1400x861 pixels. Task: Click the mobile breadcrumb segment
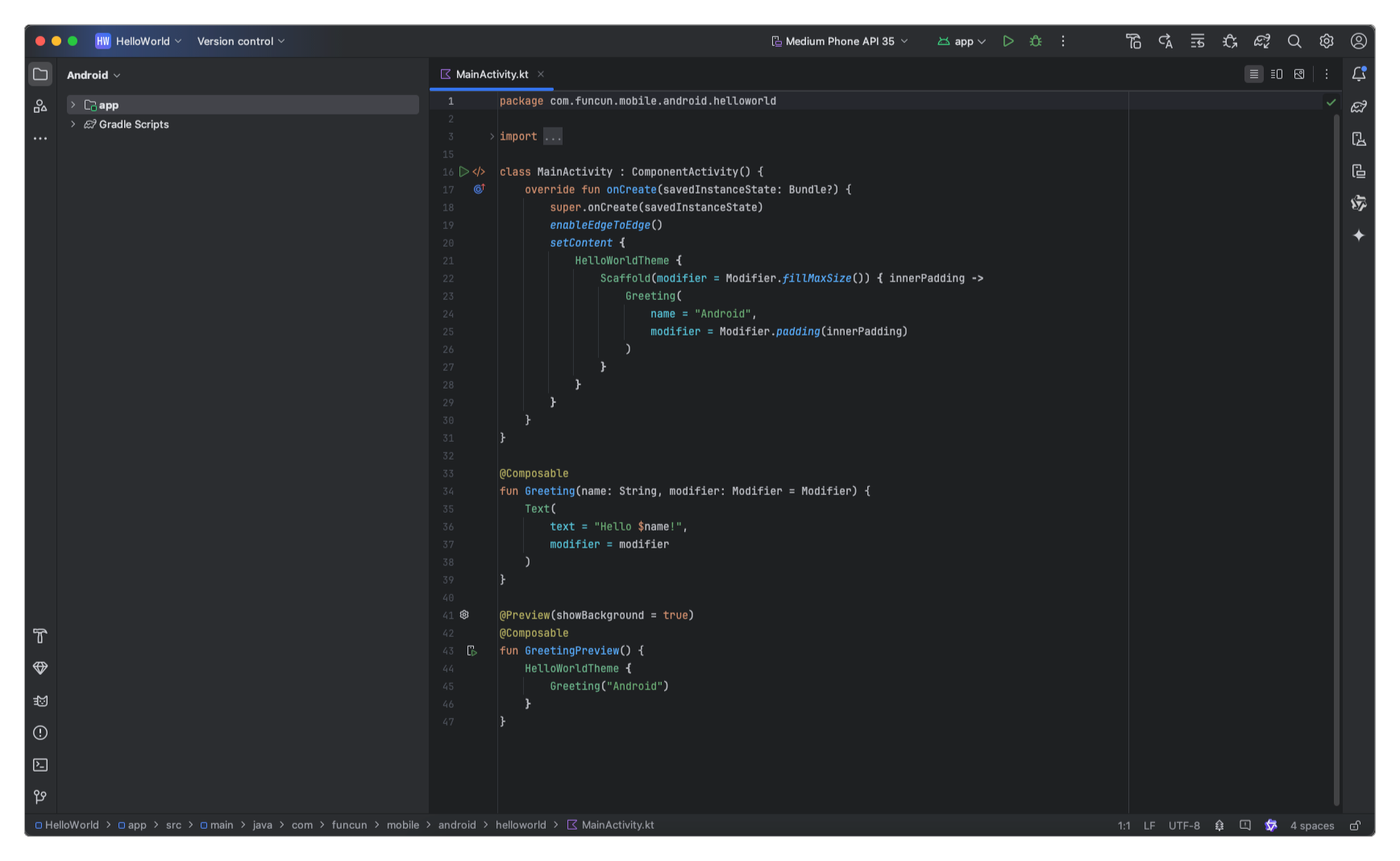click(403, 826)
